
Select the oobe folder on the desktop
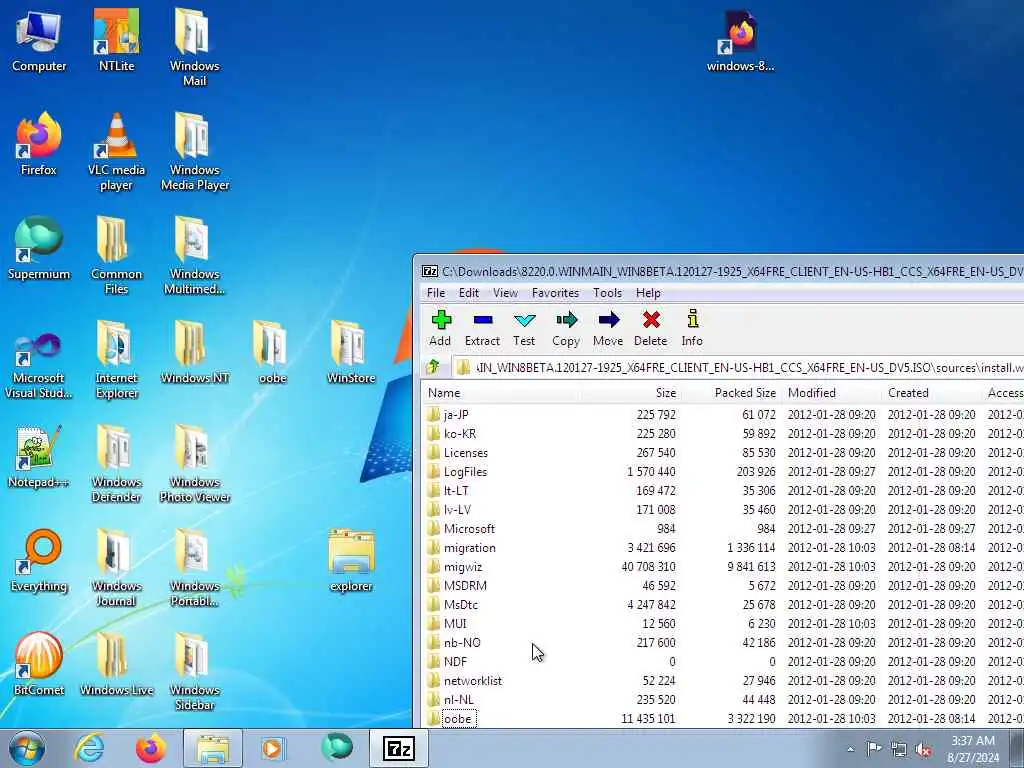(272, 352)
